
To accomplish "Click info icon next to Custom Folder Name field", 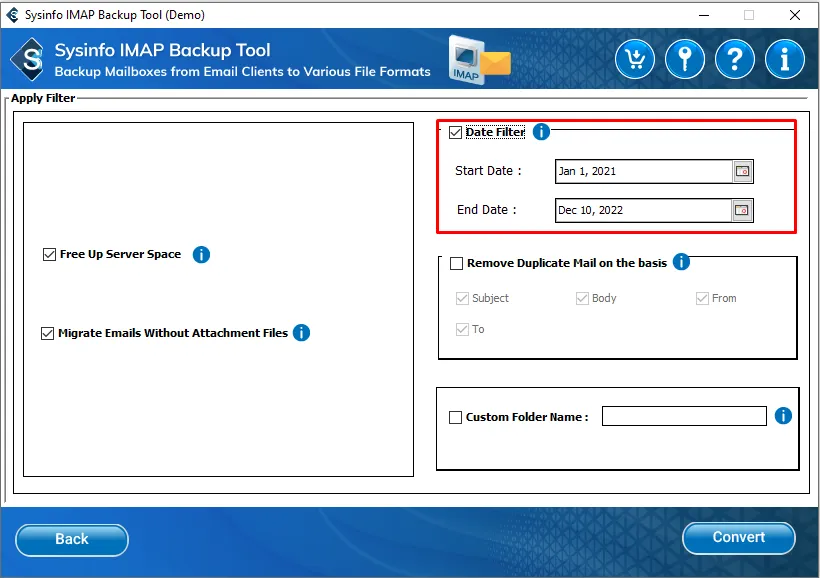I will pos(783,416).
